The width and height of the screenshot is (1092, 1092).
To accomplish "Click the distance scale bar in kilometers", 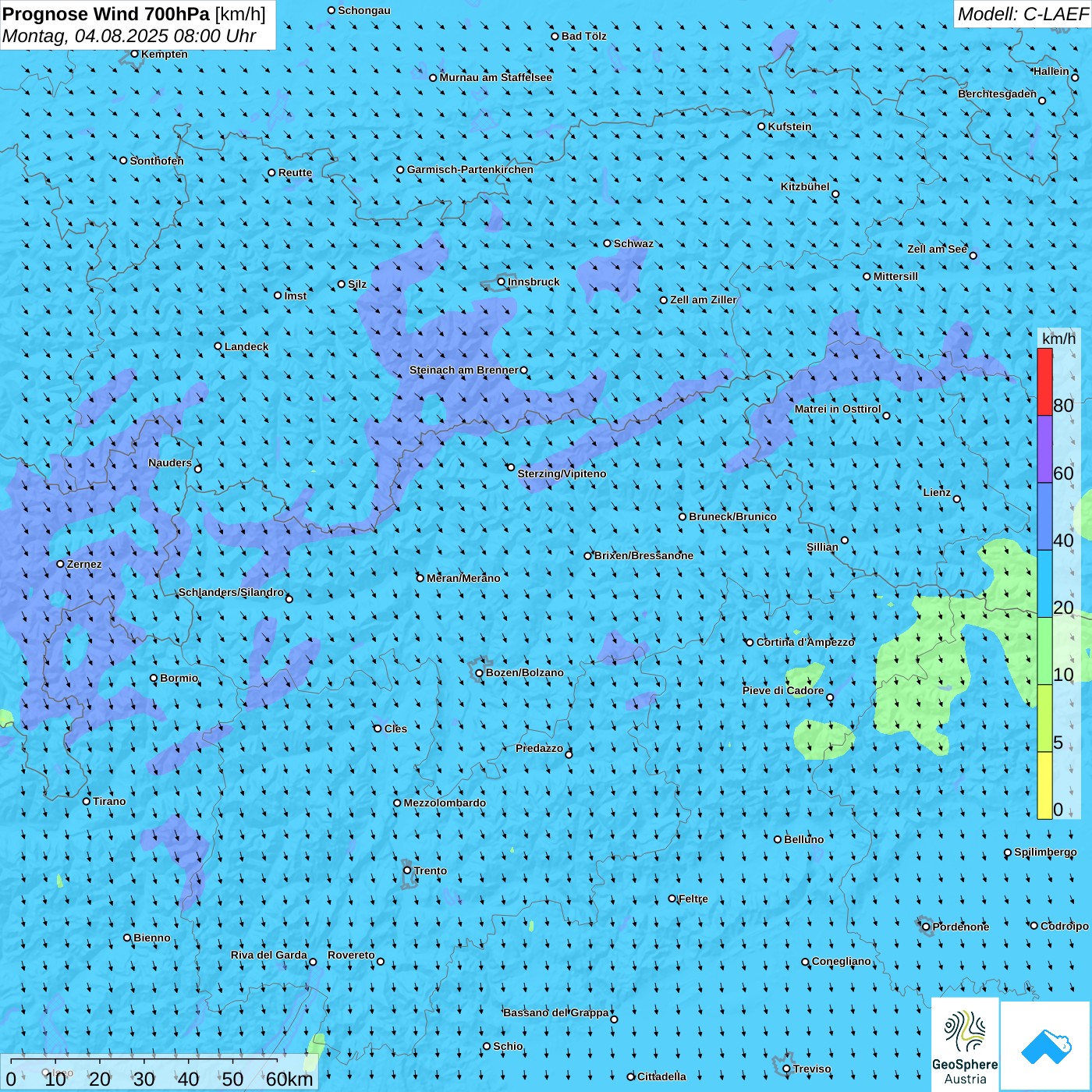I will coord(159,1073).
